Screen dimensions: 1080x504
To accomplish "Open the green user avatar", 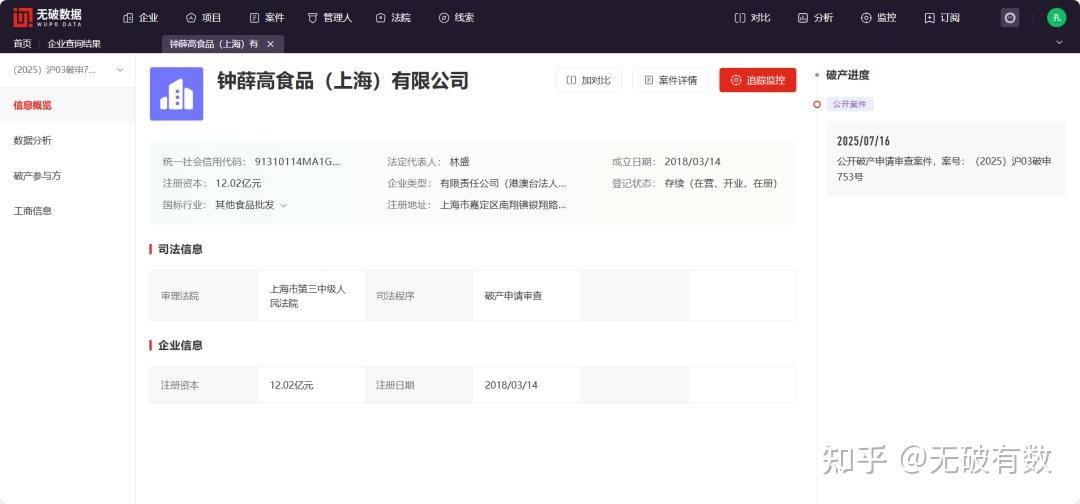I will [1057, 18].
